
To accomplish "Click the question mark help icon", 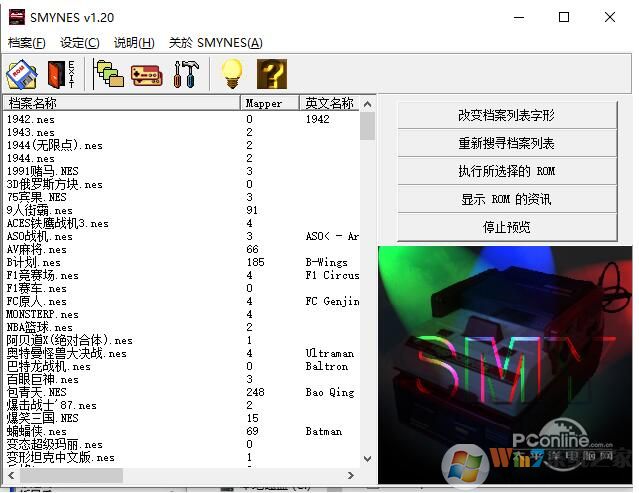I will tap(272, 74).
